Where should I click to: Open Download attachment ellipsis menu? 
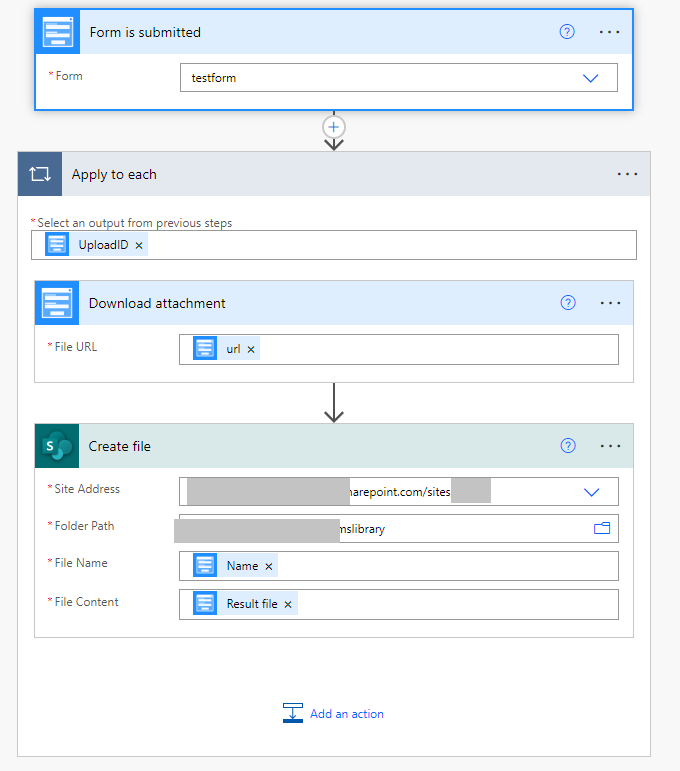(x=610, y=303)
